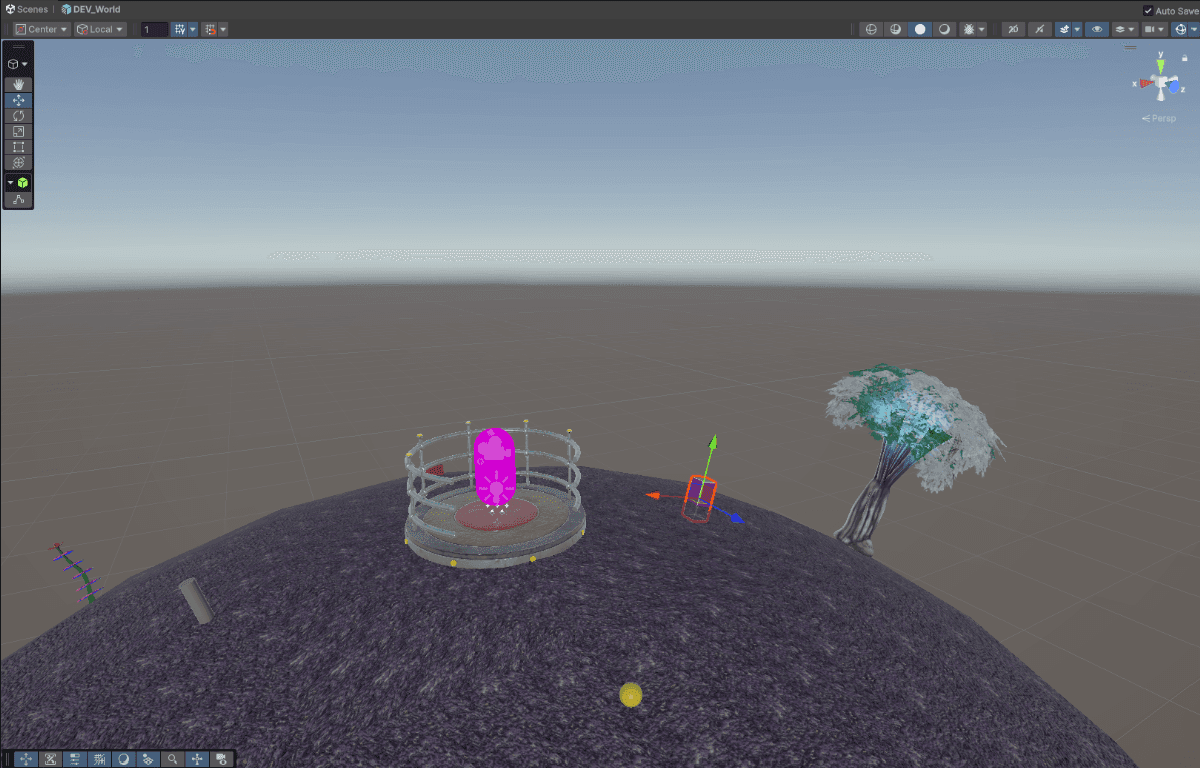Select the Move tool in the toolbar
The height and width of the screenshot is (768, 1200).
[x=18, y=100]
